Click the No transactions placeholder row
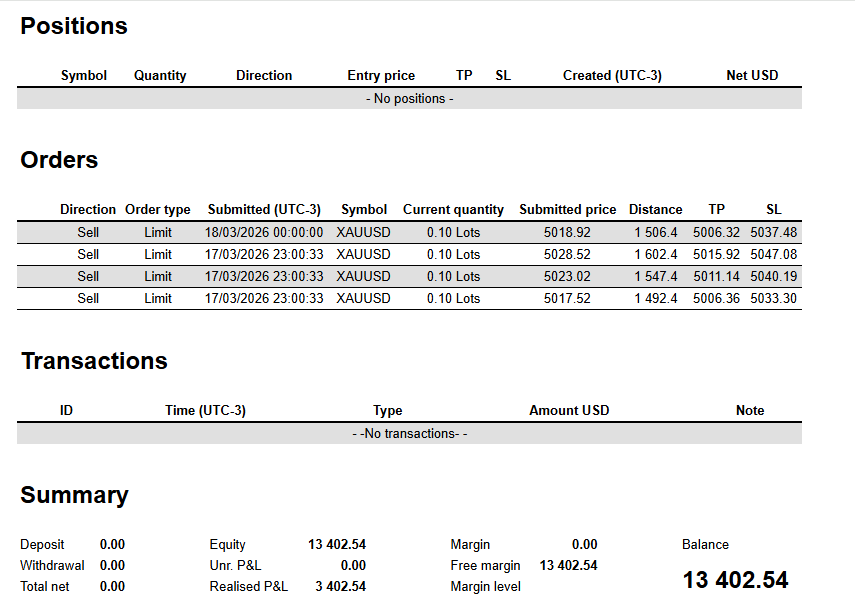Image resolution: width=855 pixels, height=599 pixels. point(409,433)
